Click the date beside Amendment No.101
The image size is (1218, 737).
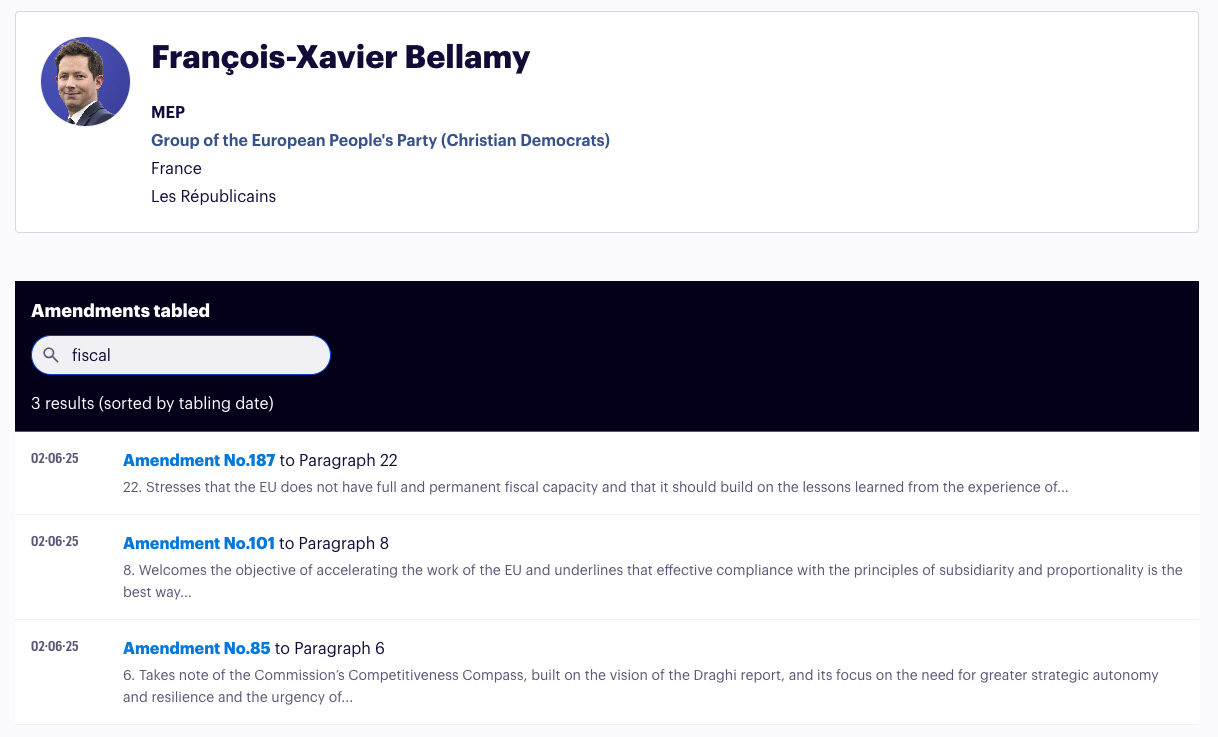point(55,542)
